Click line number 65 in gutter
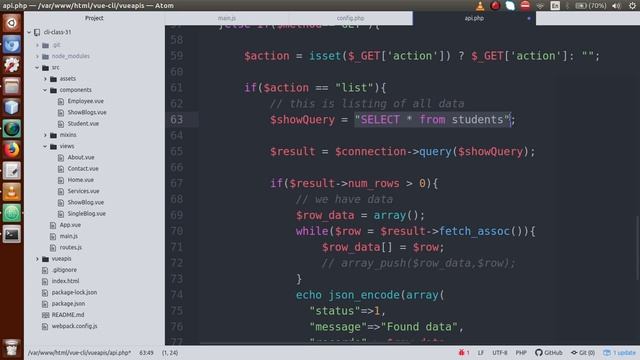This screenshot has width=640, height=360. click(177, 151)
